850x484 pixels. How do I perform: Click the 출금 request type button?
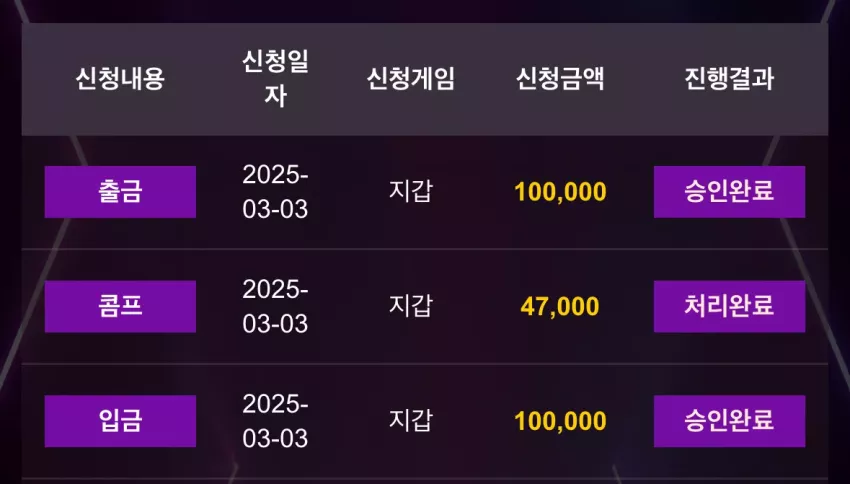pos(120,192)
